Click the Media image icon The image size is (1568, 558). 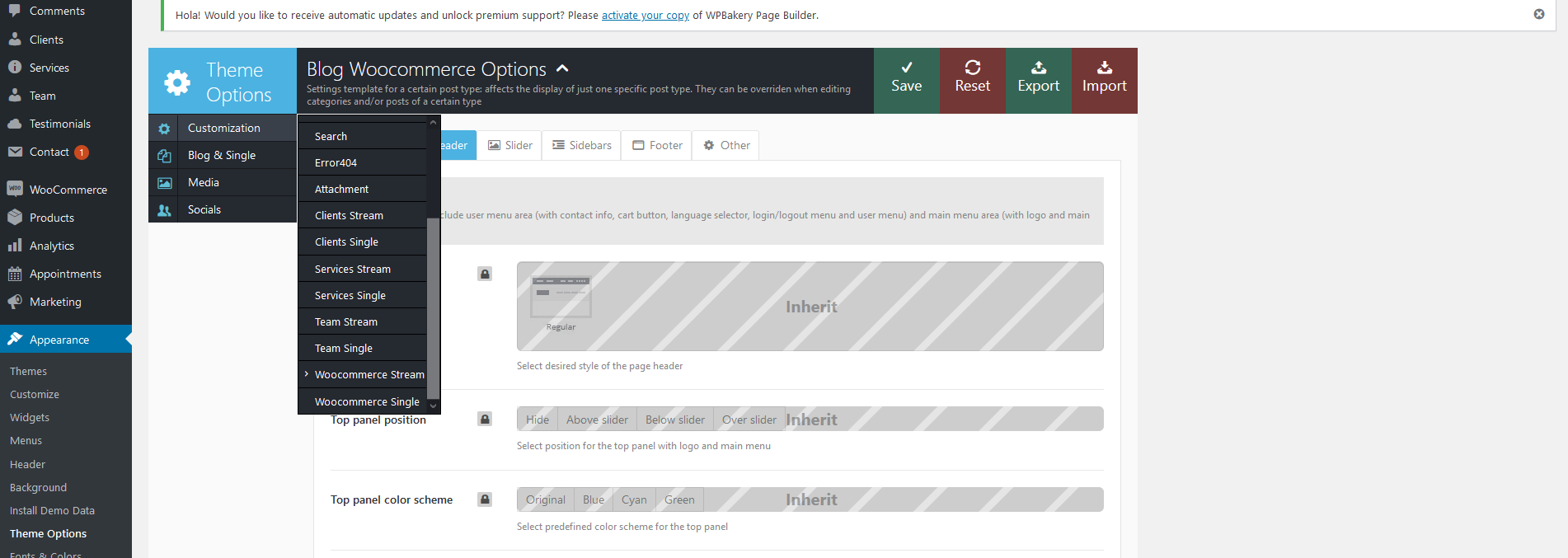164,183
